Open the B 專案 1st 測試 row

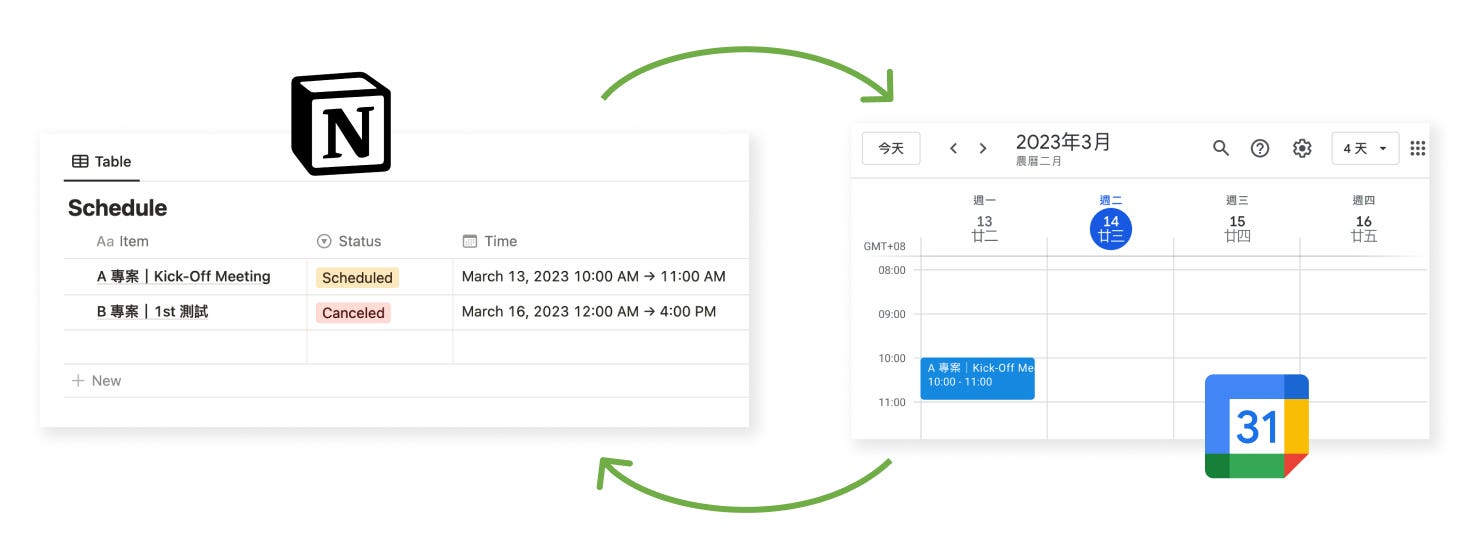(x=153, y=312)
